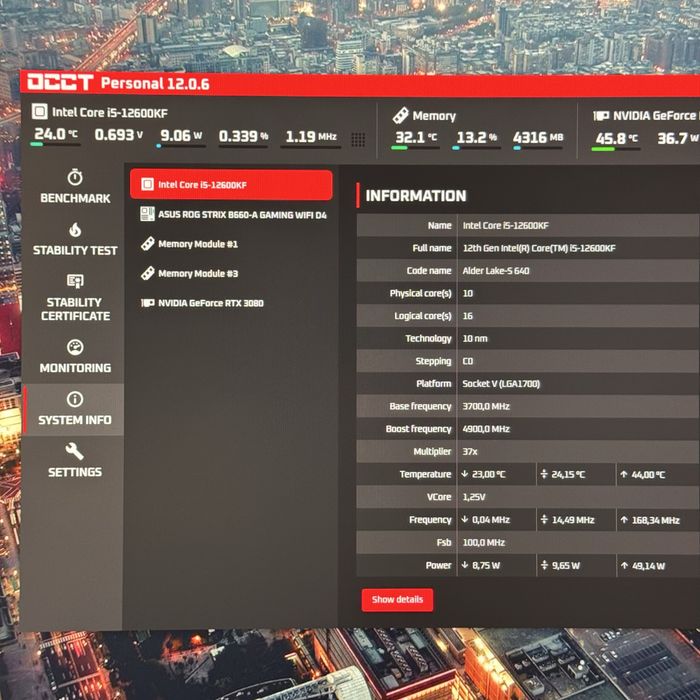700x700 pixels.
Task: Click CPU icon in Intel Core list row
Action: pyautogui.click(x=147, y=184)
